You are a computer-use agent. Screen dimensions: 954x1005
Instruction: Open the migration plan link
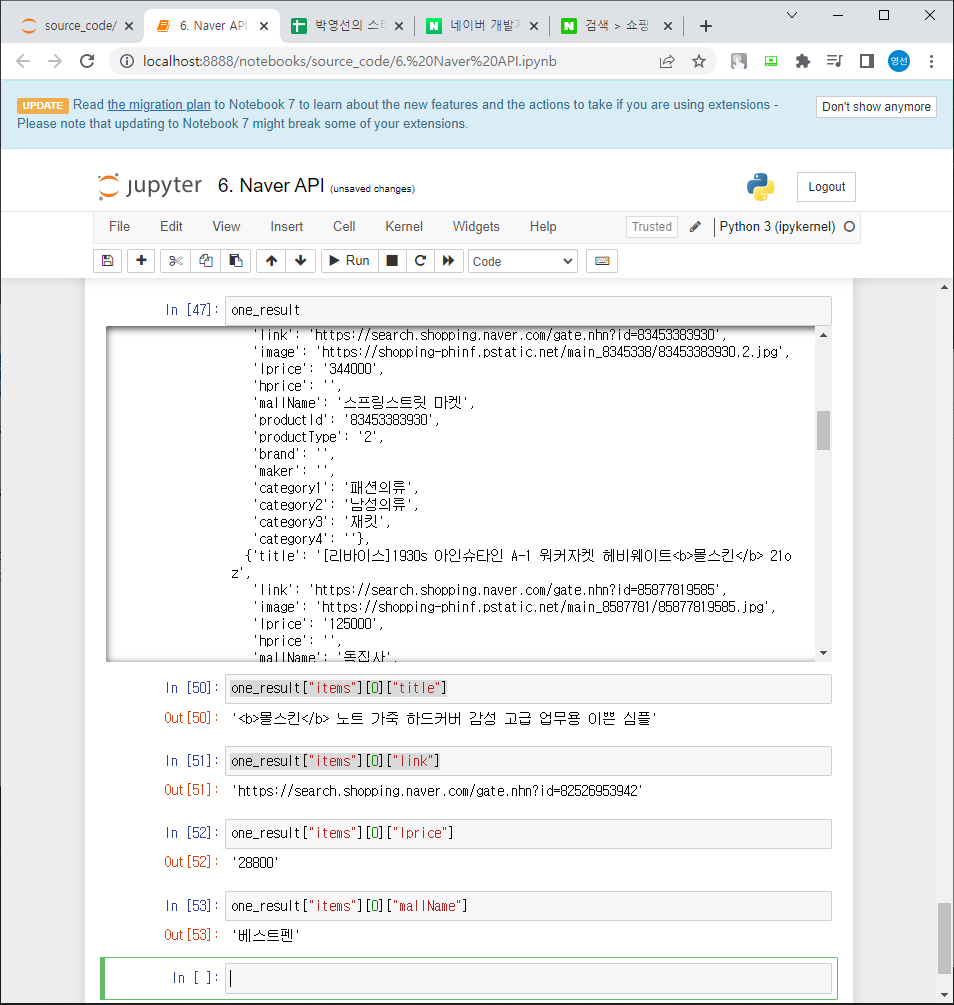pyautogui.click(x=159, y=105)
